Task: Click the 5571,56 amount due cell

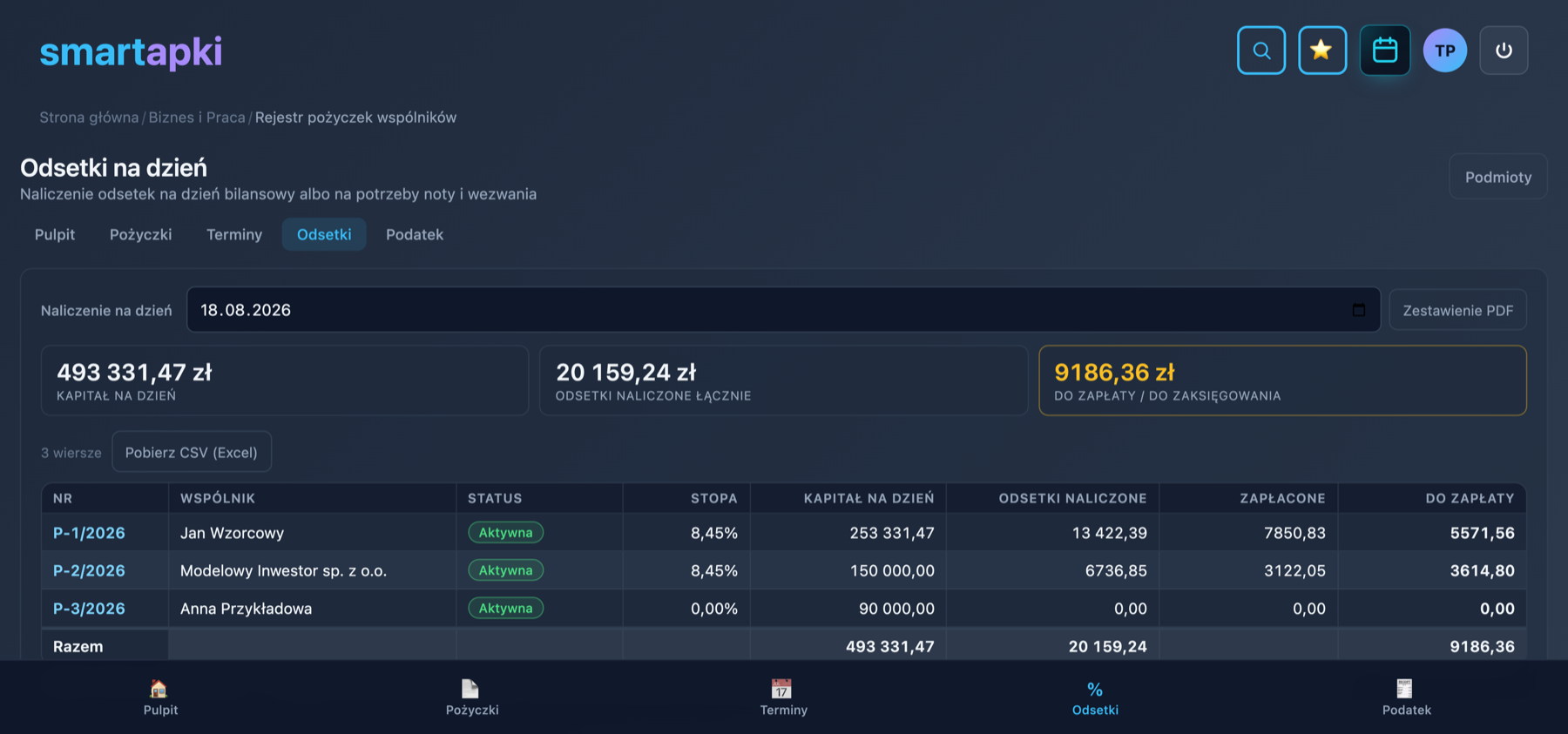Action: coord(1432,533)
